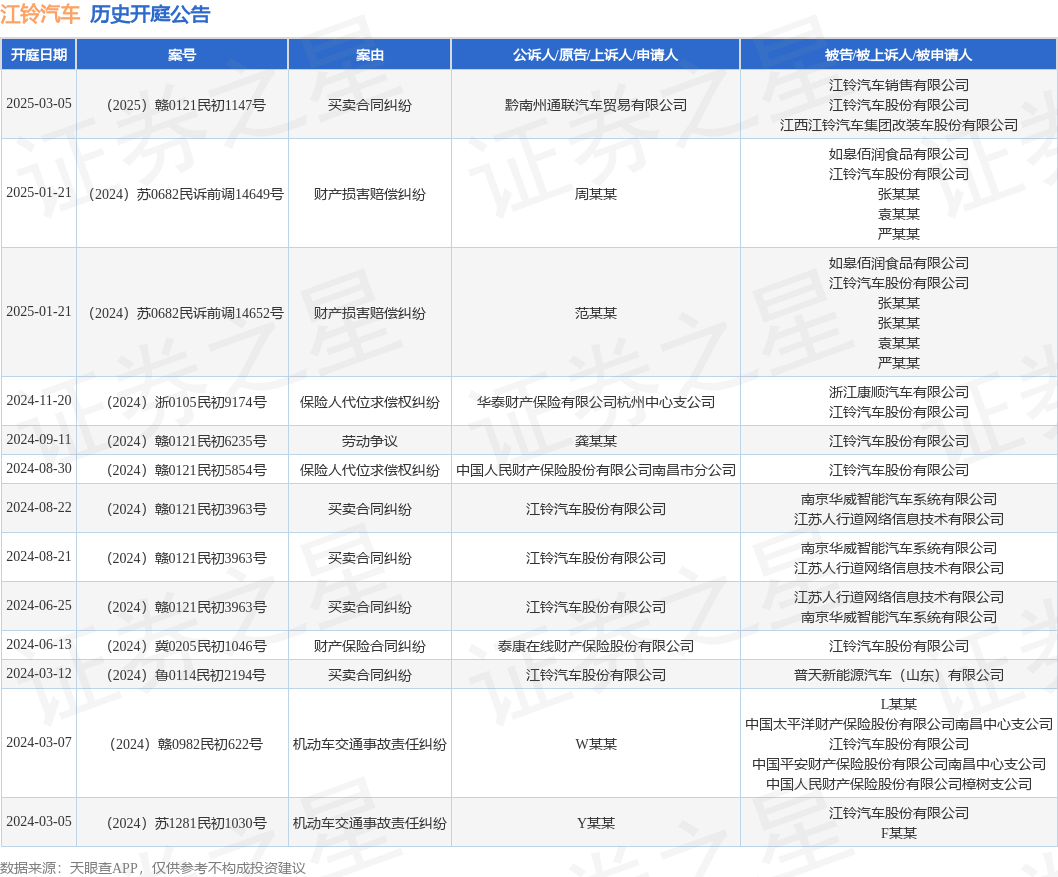Click case number (2024)赣0982民初622号
Screen dimensions: 1058x877
[182, 744]
